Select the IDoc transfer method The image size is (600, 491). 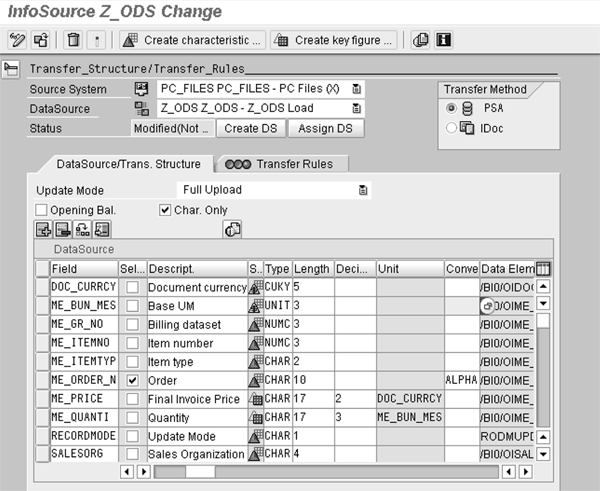pyautogui.click(x=450, y=127)
